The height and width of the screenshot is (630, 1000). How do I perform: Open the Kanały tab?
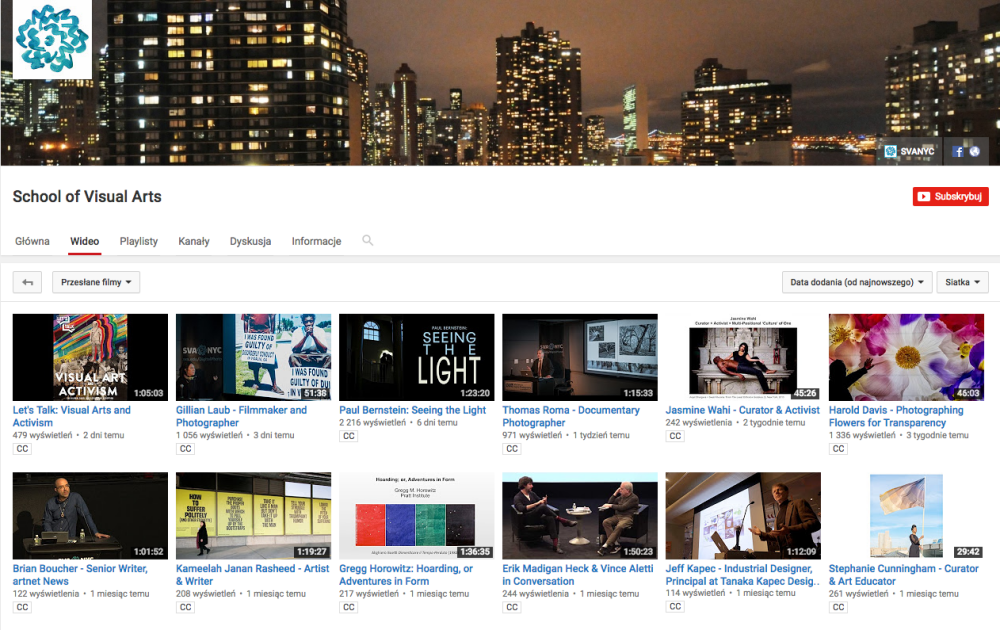click(x=194, y=241)
